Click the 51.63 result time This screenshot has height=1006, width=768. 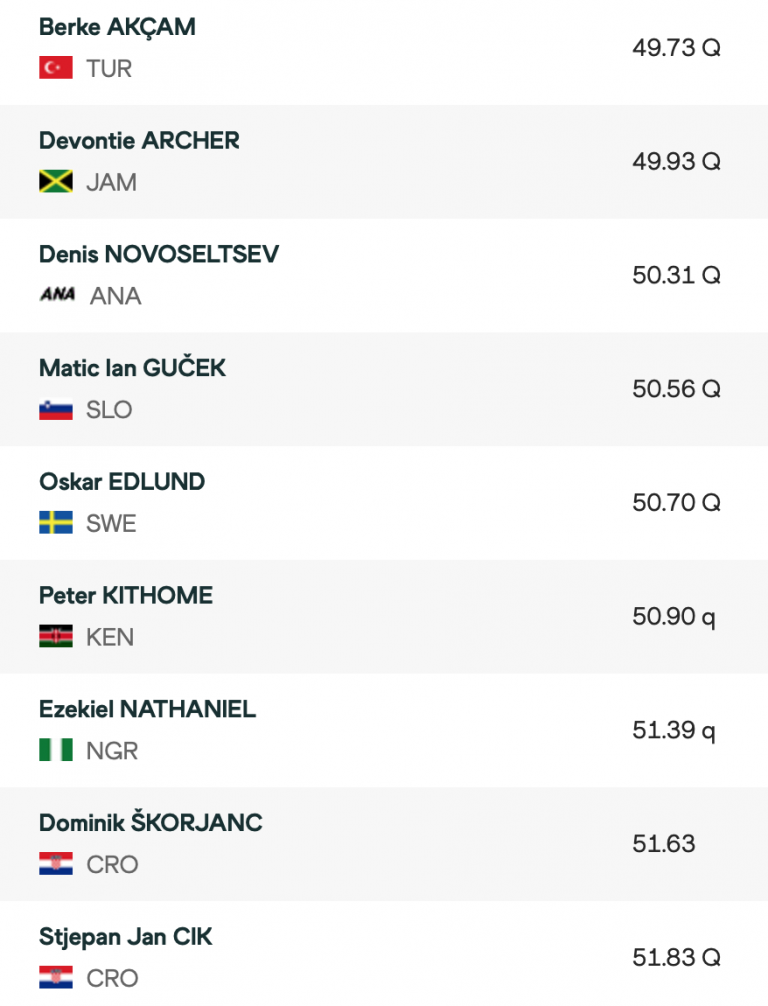[x=663, y=844]
